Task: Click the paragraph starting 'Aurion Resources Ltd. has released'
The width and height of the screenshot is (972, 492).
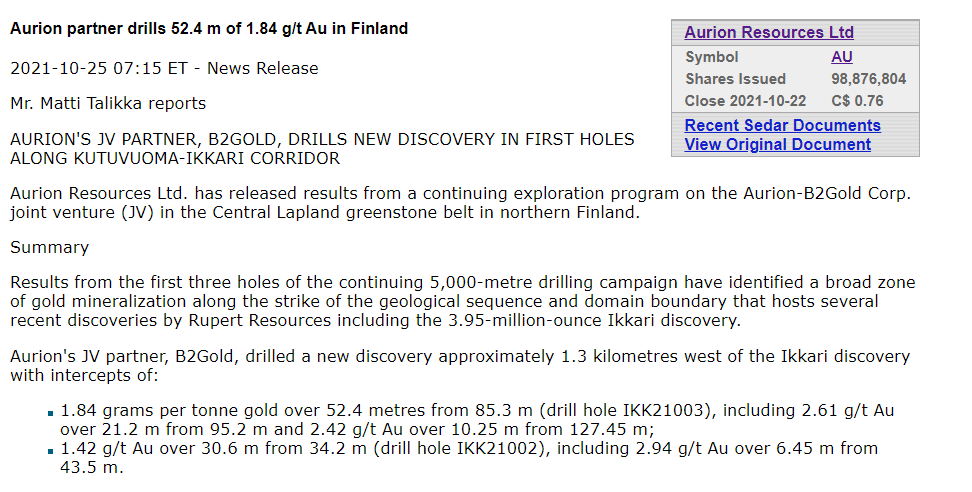Action: (x=460, y=202)
